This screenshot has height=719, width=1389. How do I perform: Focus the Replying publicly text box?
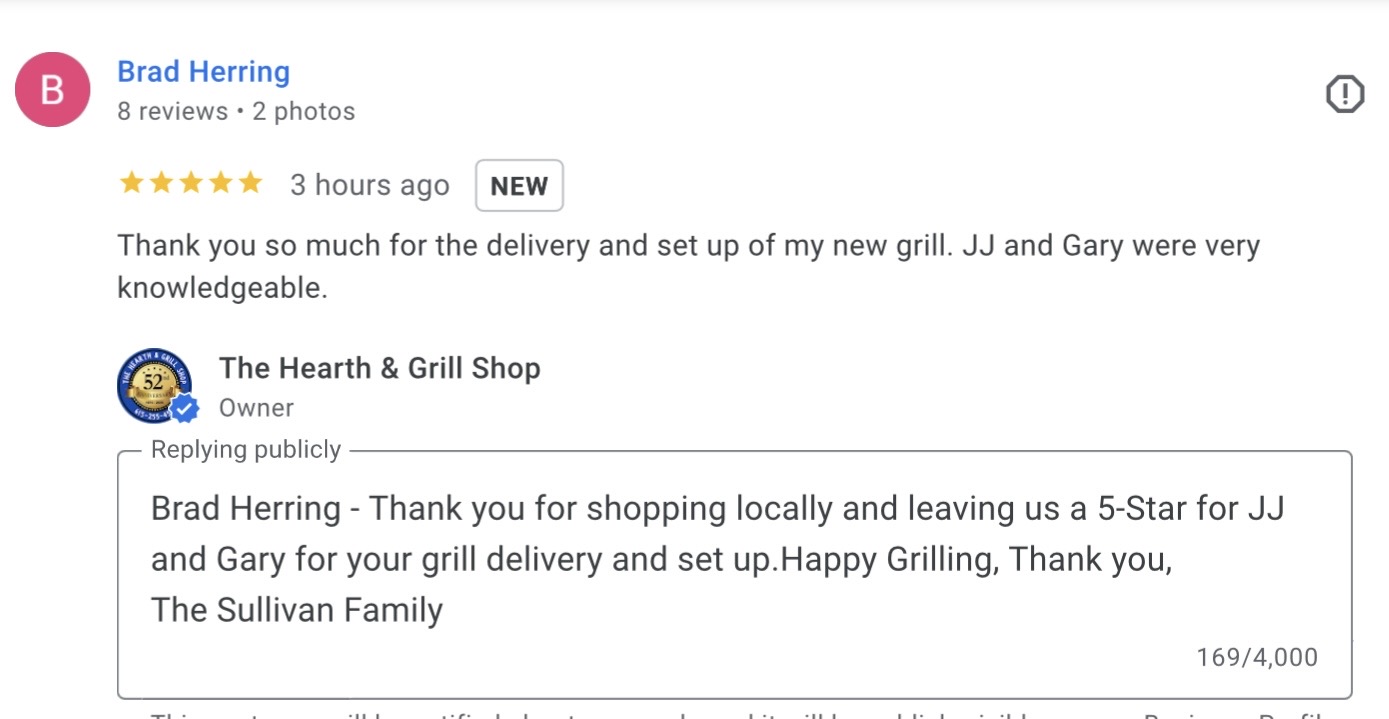click(x=735, y=575)
